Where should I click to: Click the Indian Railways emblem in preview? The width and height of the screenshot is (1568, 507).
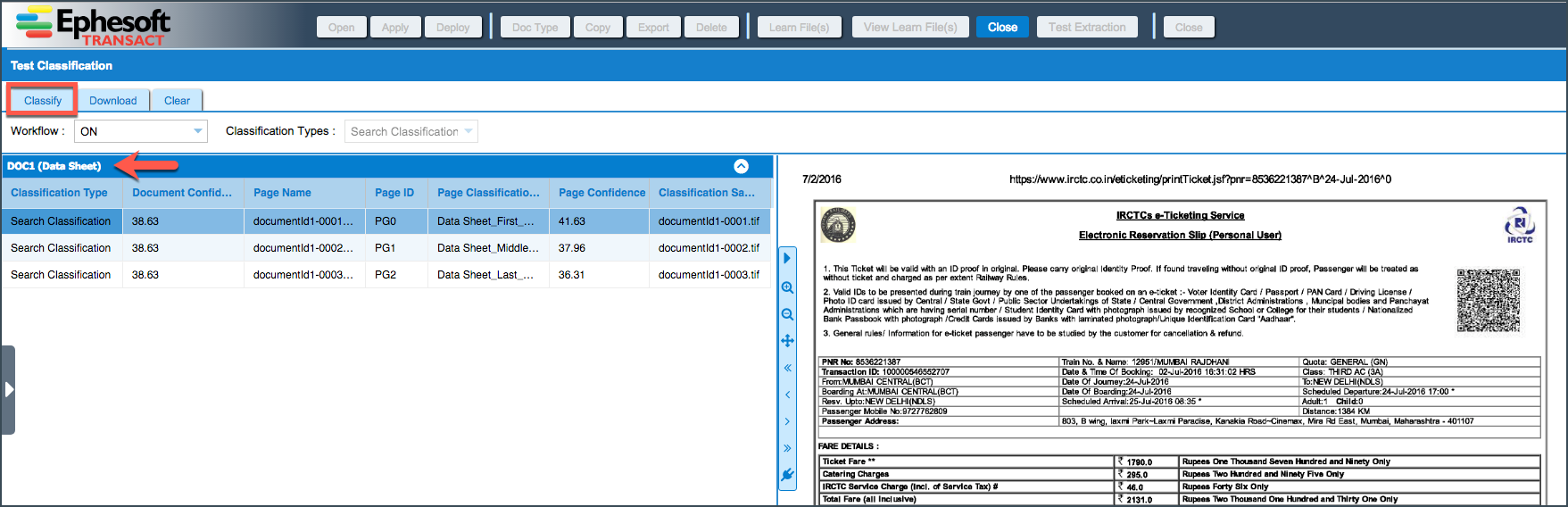click(838, 225)
